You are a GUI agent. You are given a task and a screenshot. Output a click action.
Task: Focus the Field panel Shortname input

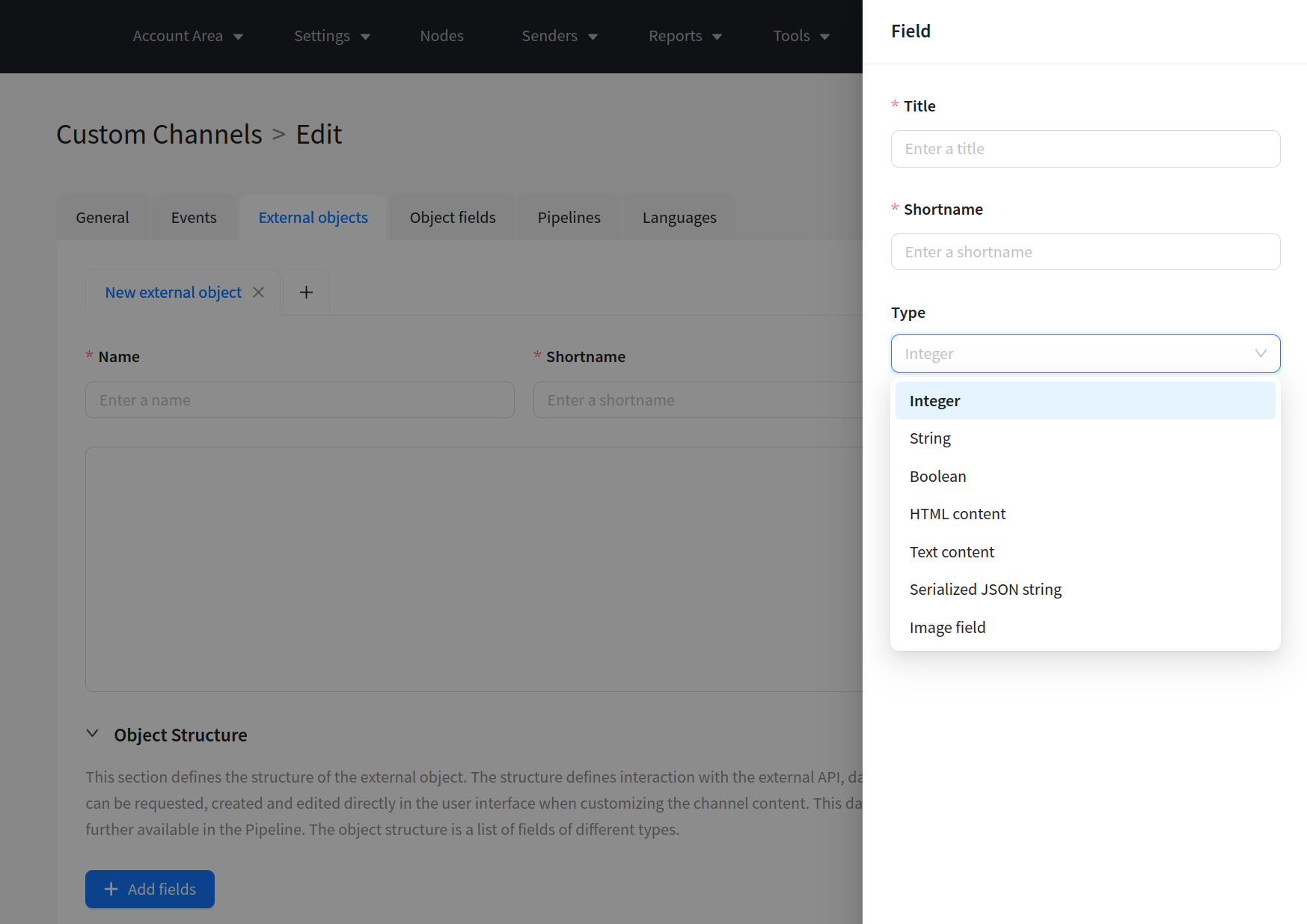click(1086, 252)
